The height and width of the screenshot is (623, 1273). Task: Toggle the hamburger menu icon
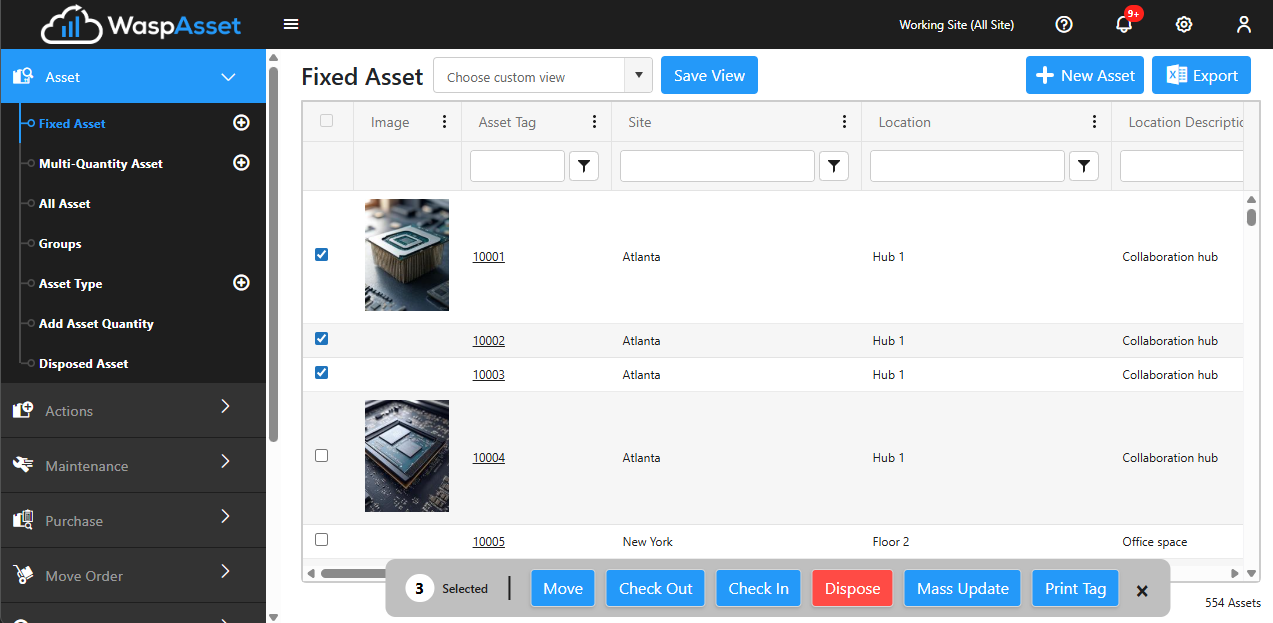[291, 24]
